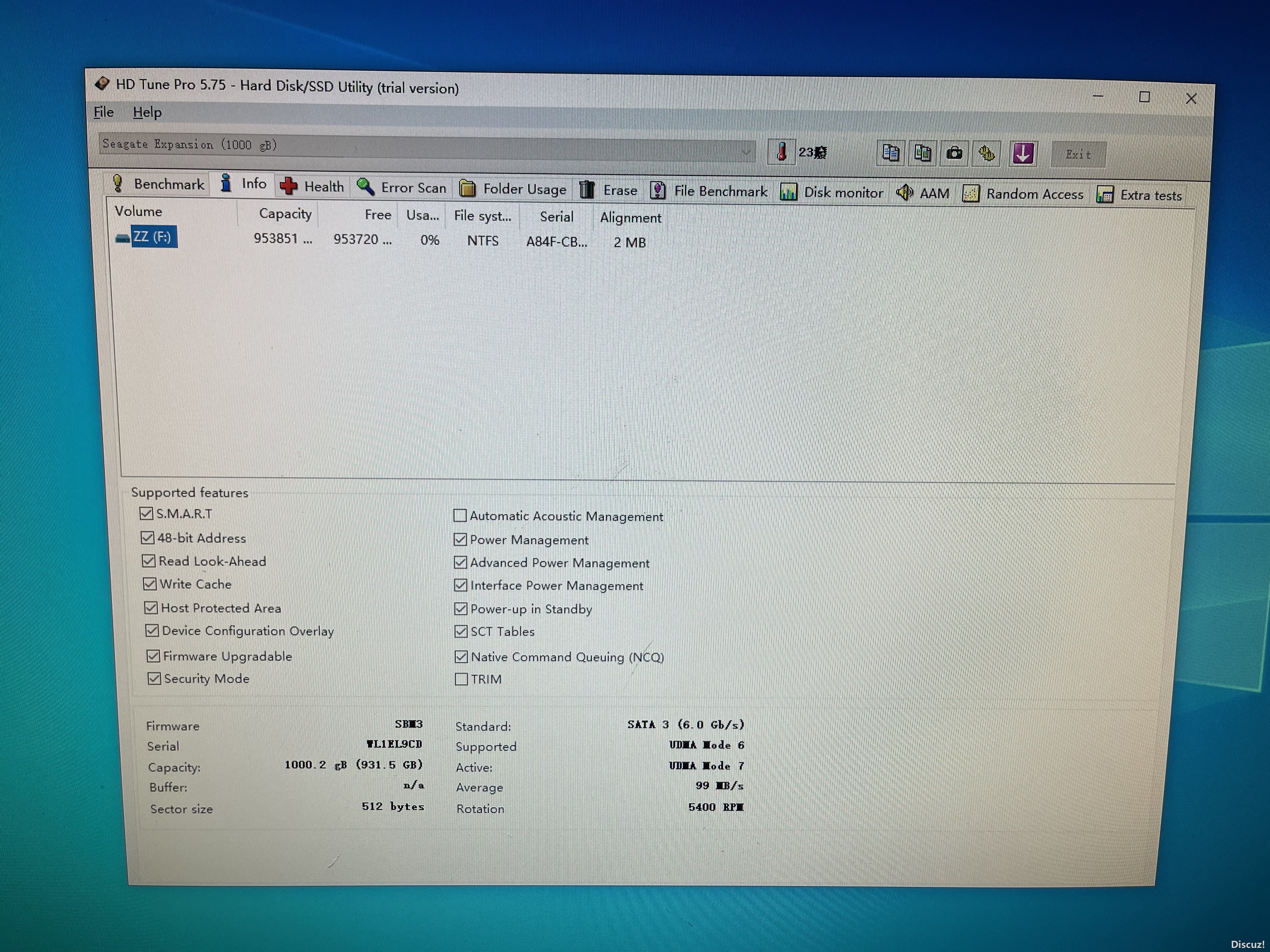The height and width of the screenshot is (952, 1270).
Task: Click the File system column header
Action: point(482,216)
